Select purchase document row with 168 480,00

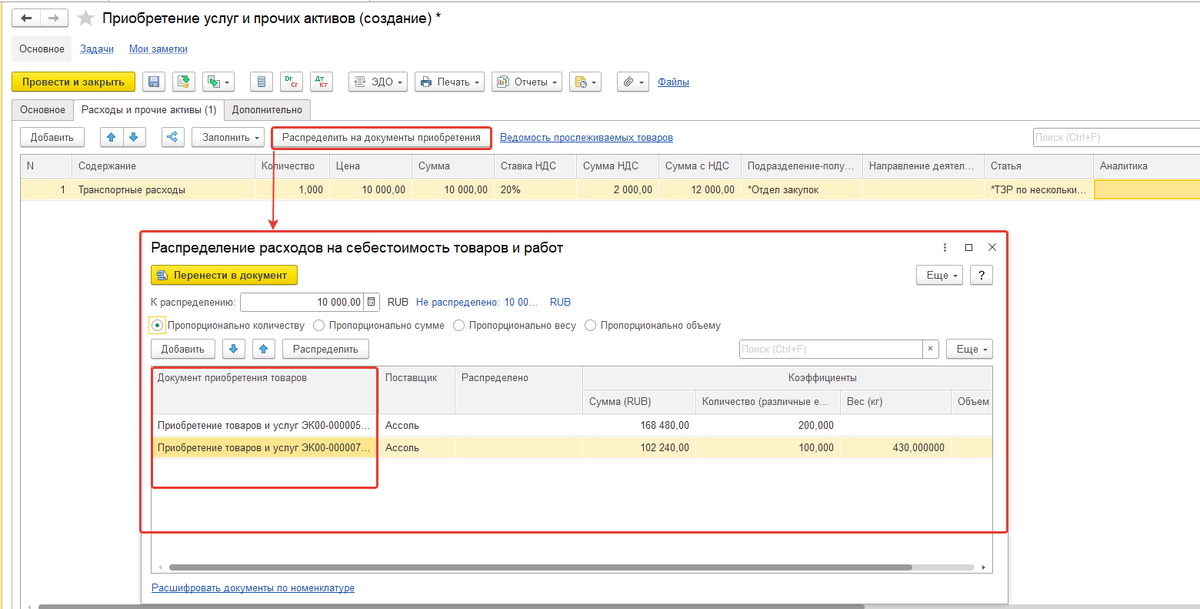pos(571,425)
